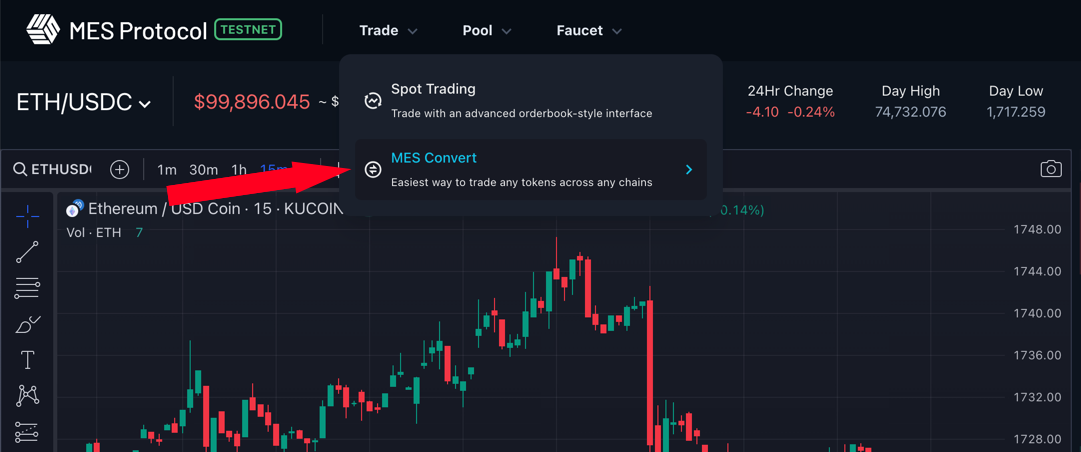Select the trend line drawing tool
The image size is (1081, 452).
28,252
